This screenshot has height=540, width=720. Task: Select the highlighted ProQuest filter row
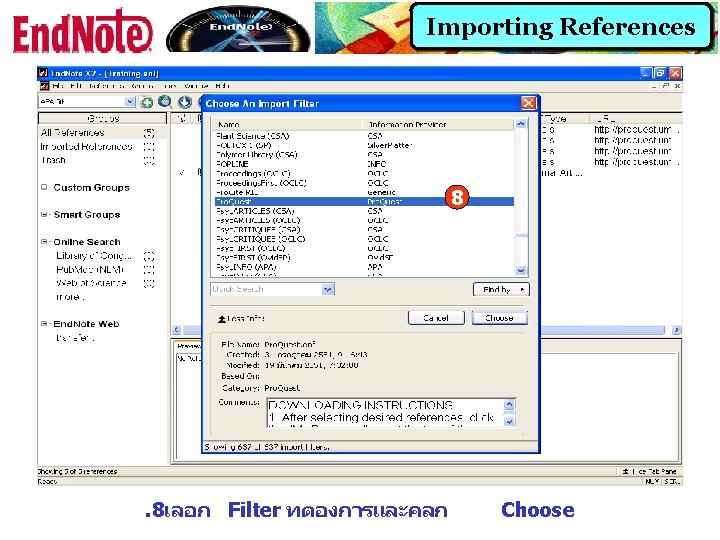coord(364,202)
